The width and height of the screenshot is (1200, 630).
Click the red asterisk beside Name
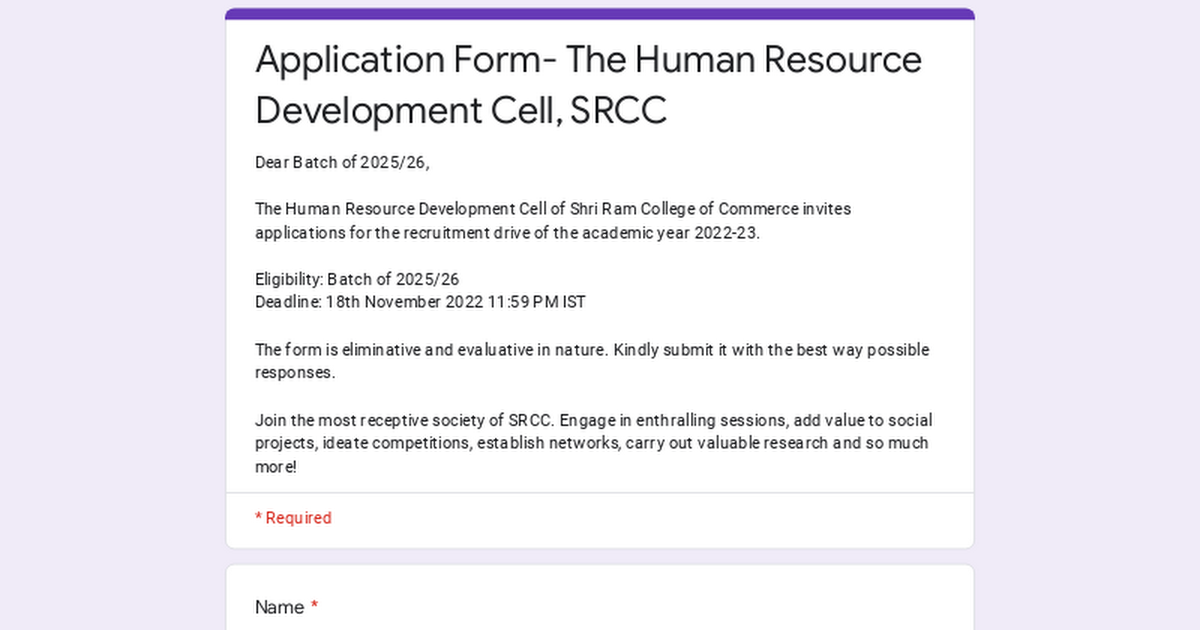click(315, 607)
